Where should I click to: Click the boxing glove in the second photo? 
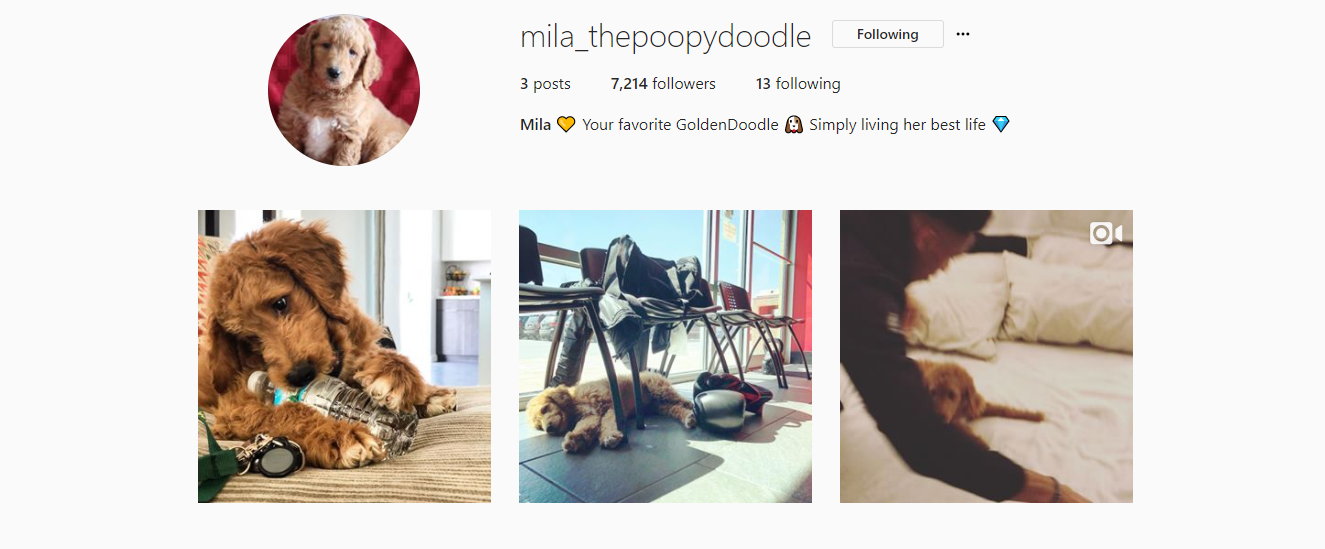coord(722,401)
